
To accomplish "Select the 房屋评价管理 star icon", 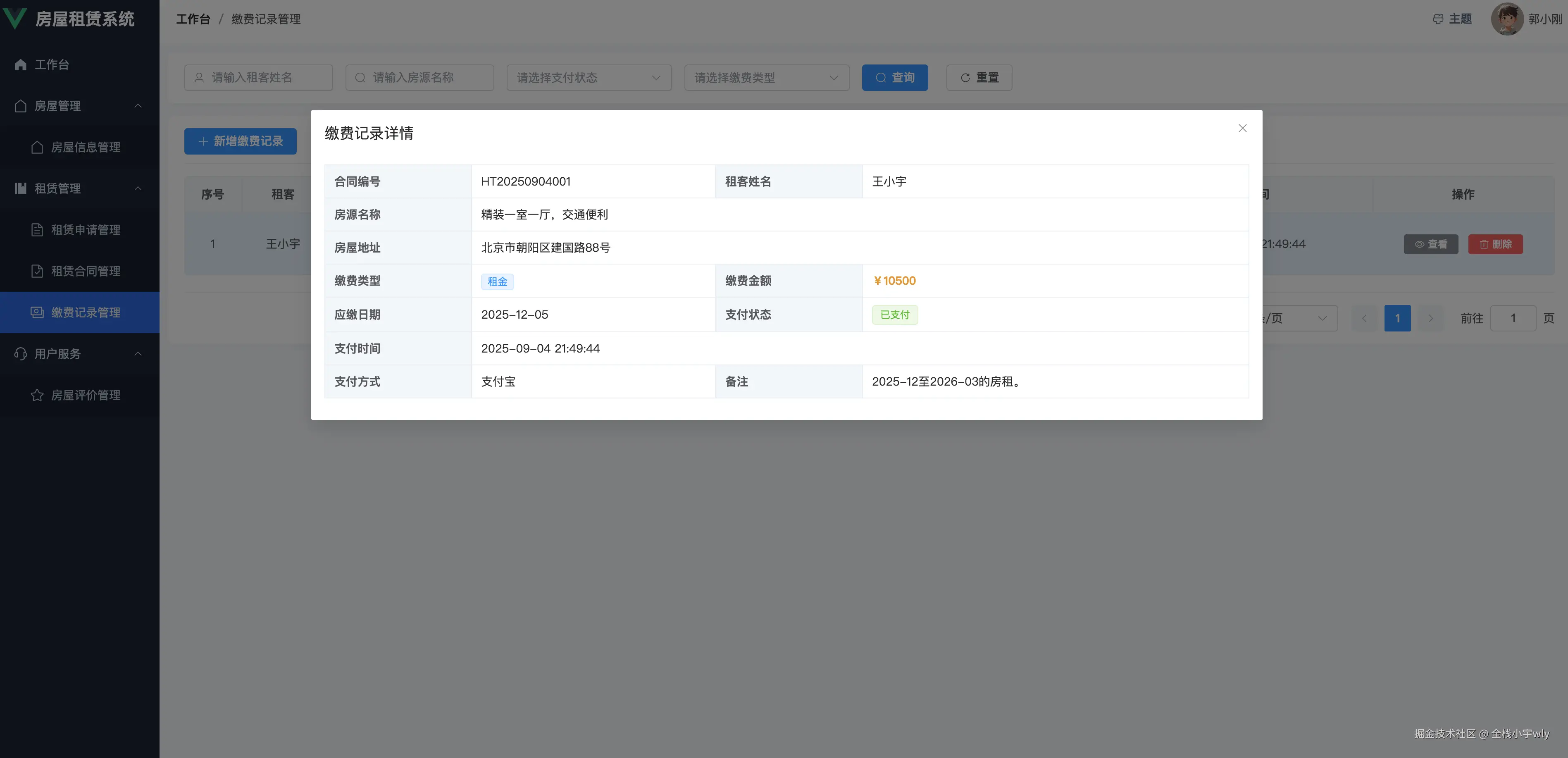I will [37, 395].
